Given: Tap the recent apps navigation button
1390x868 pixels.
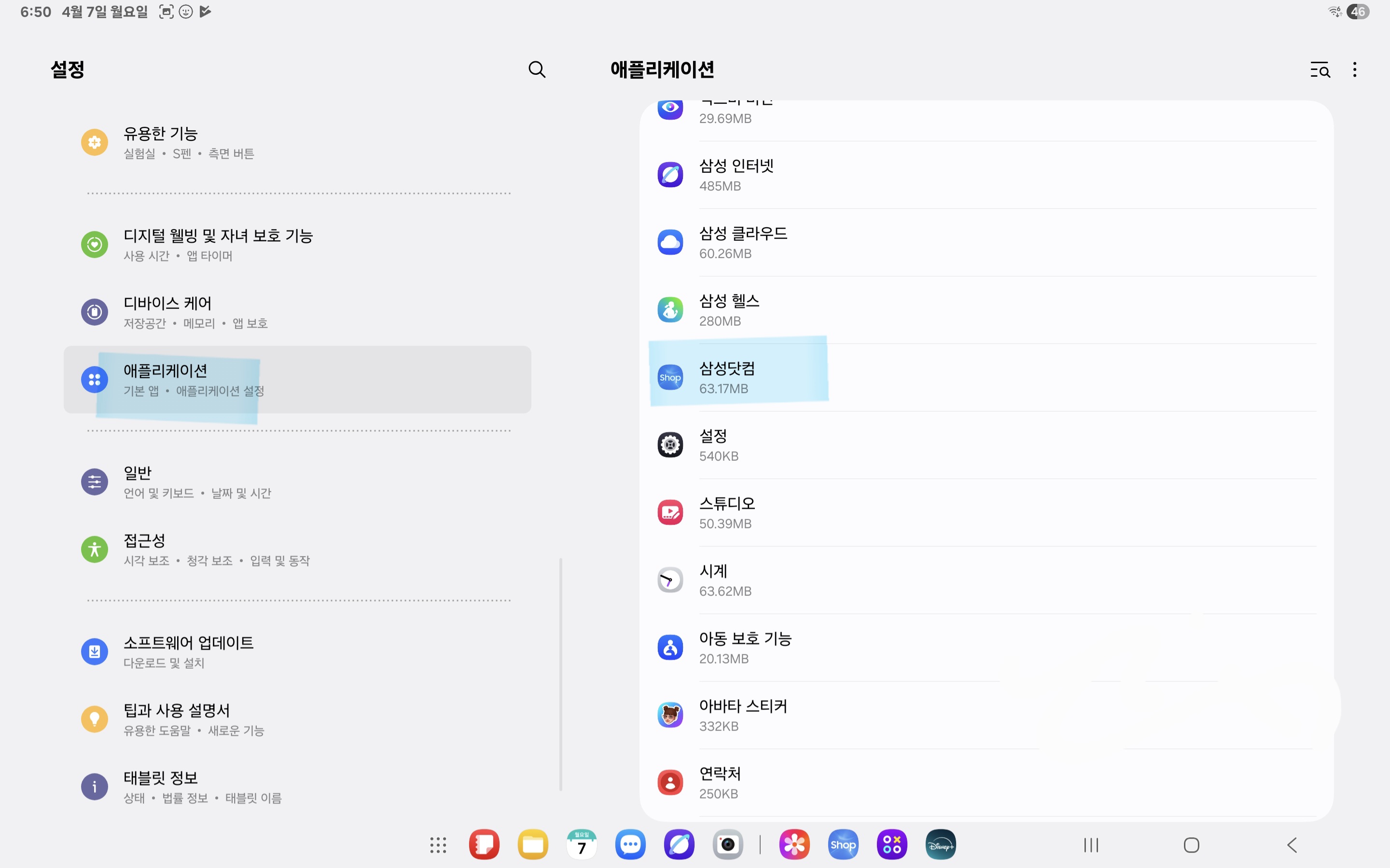Looking at the screenshot, I should [x=1091, y=845].
